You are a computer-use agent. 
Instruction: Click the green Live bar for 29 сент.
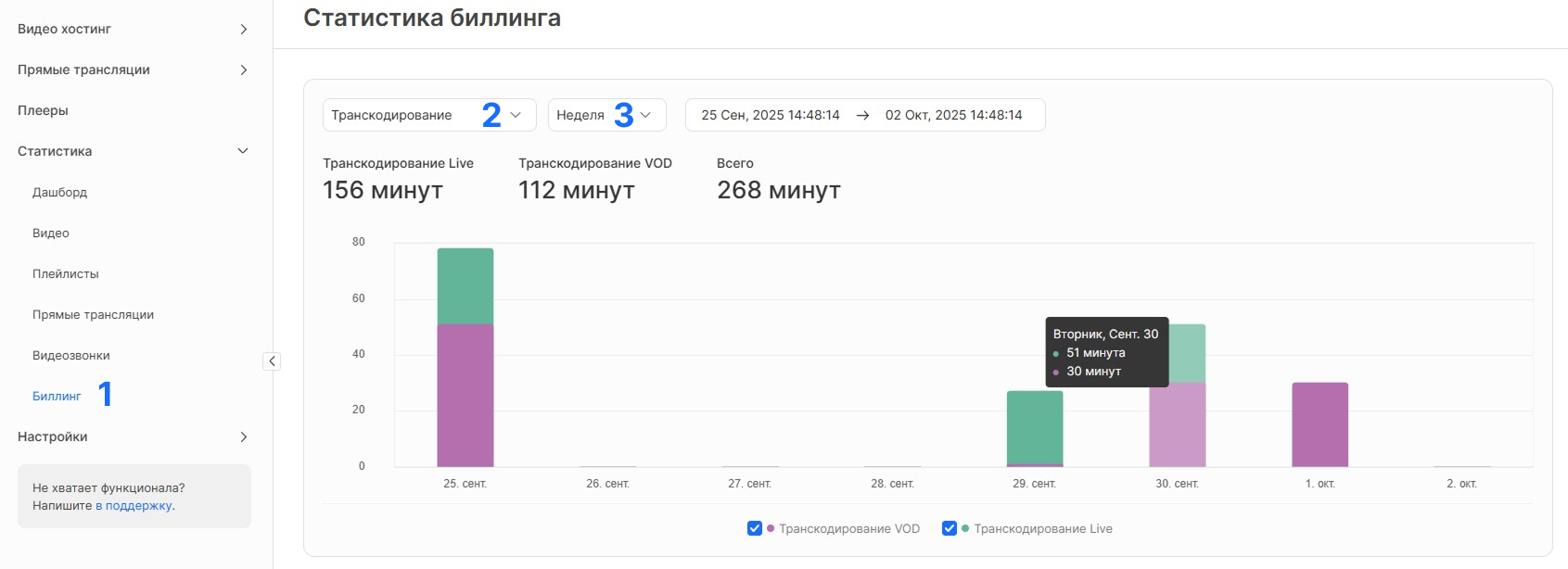1035,426
